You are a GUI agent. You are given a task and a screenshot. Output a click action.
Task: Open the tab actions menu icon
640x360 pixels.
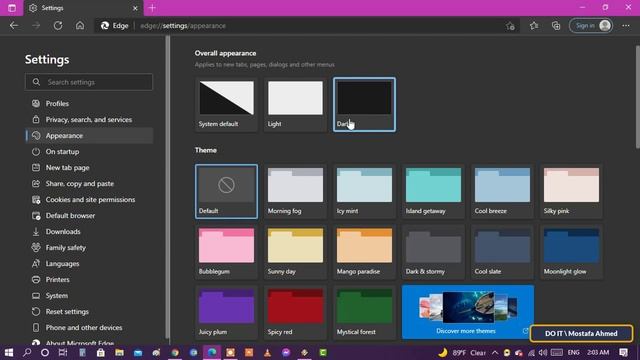click(12, 8)
